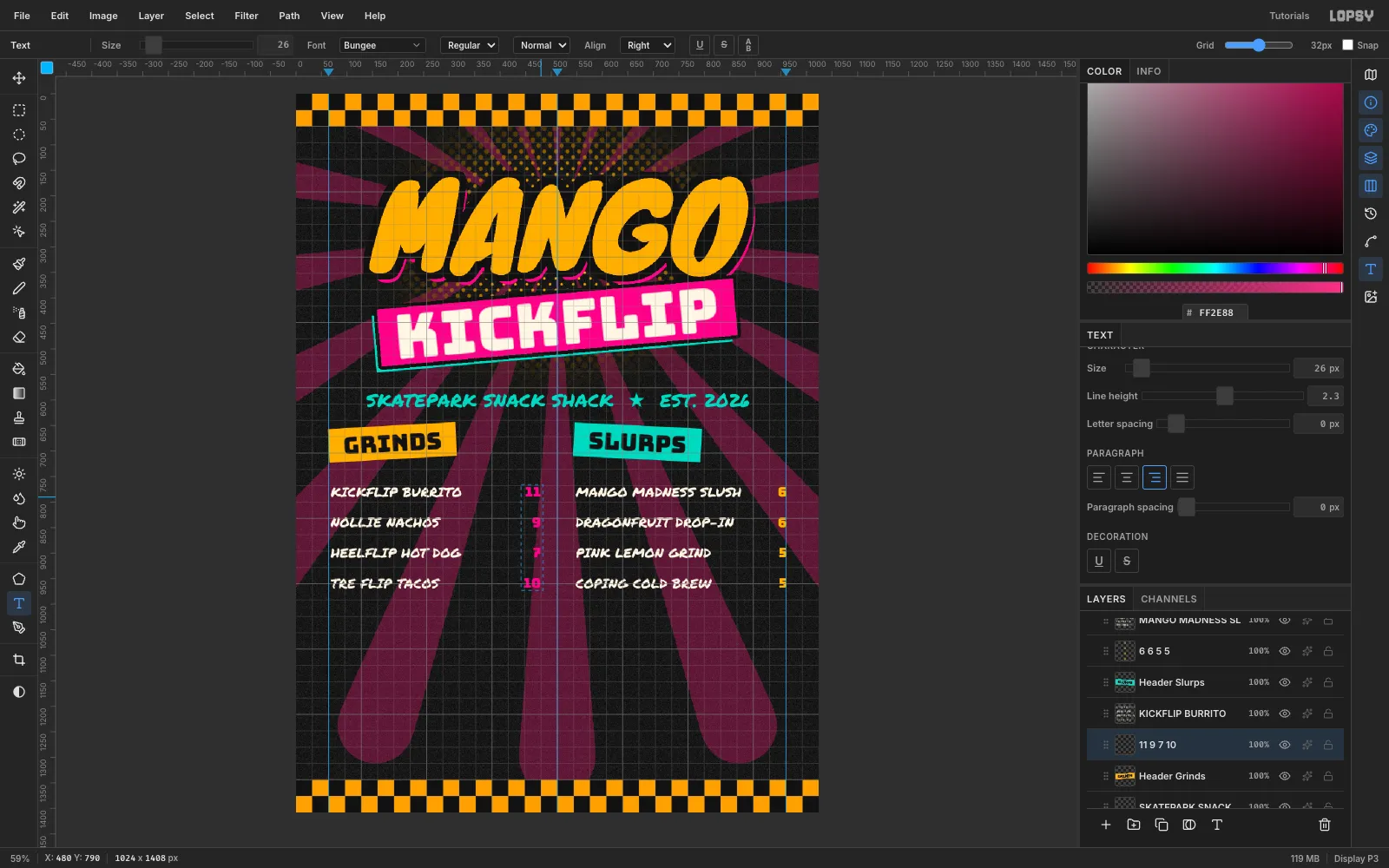Open the Path menu
The width and height of the screenshot is (1389, 868).
289,16
